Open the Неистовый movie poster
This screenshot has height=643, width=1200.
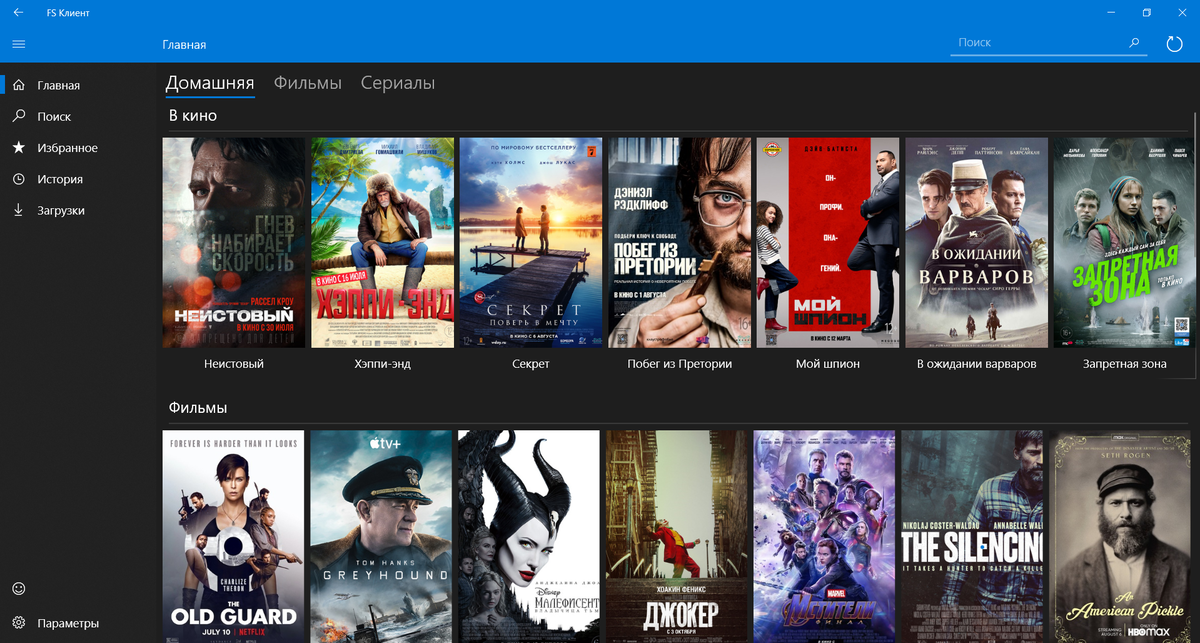[234, 243]
